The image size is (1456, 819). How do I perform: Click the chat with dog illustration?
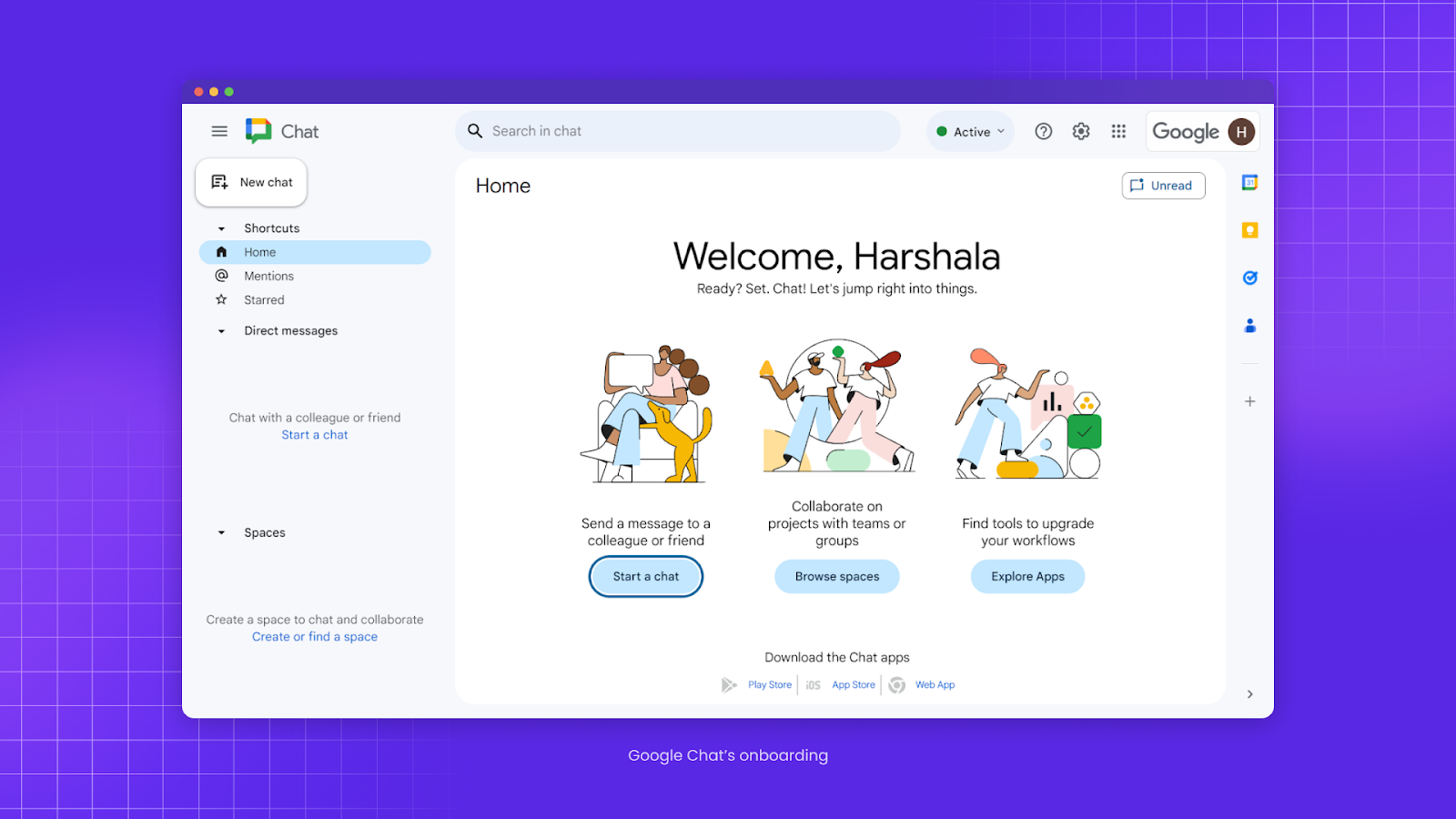click(646, 414)
